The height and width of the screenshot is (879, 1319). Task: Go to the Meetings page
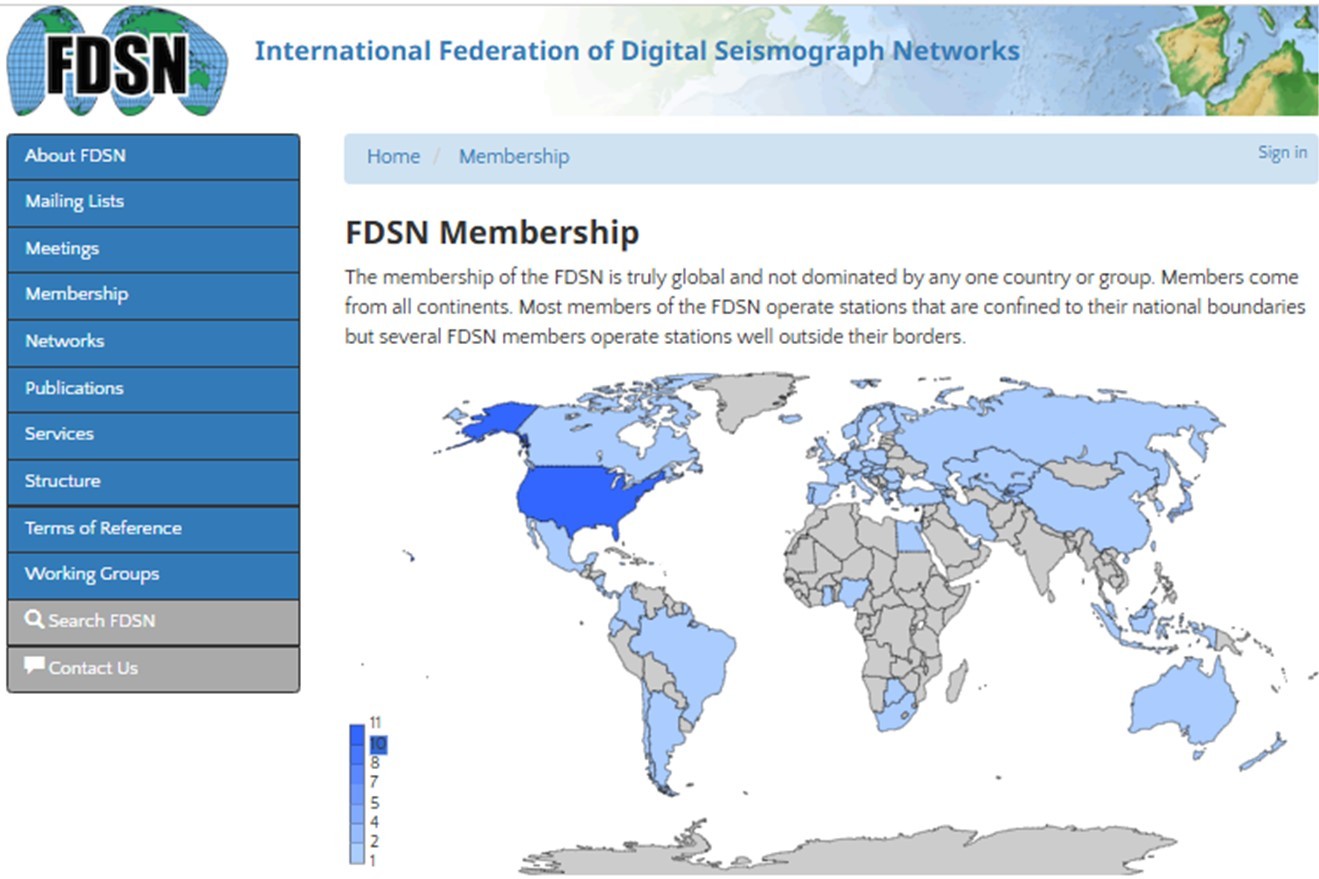tap(62, 248)
